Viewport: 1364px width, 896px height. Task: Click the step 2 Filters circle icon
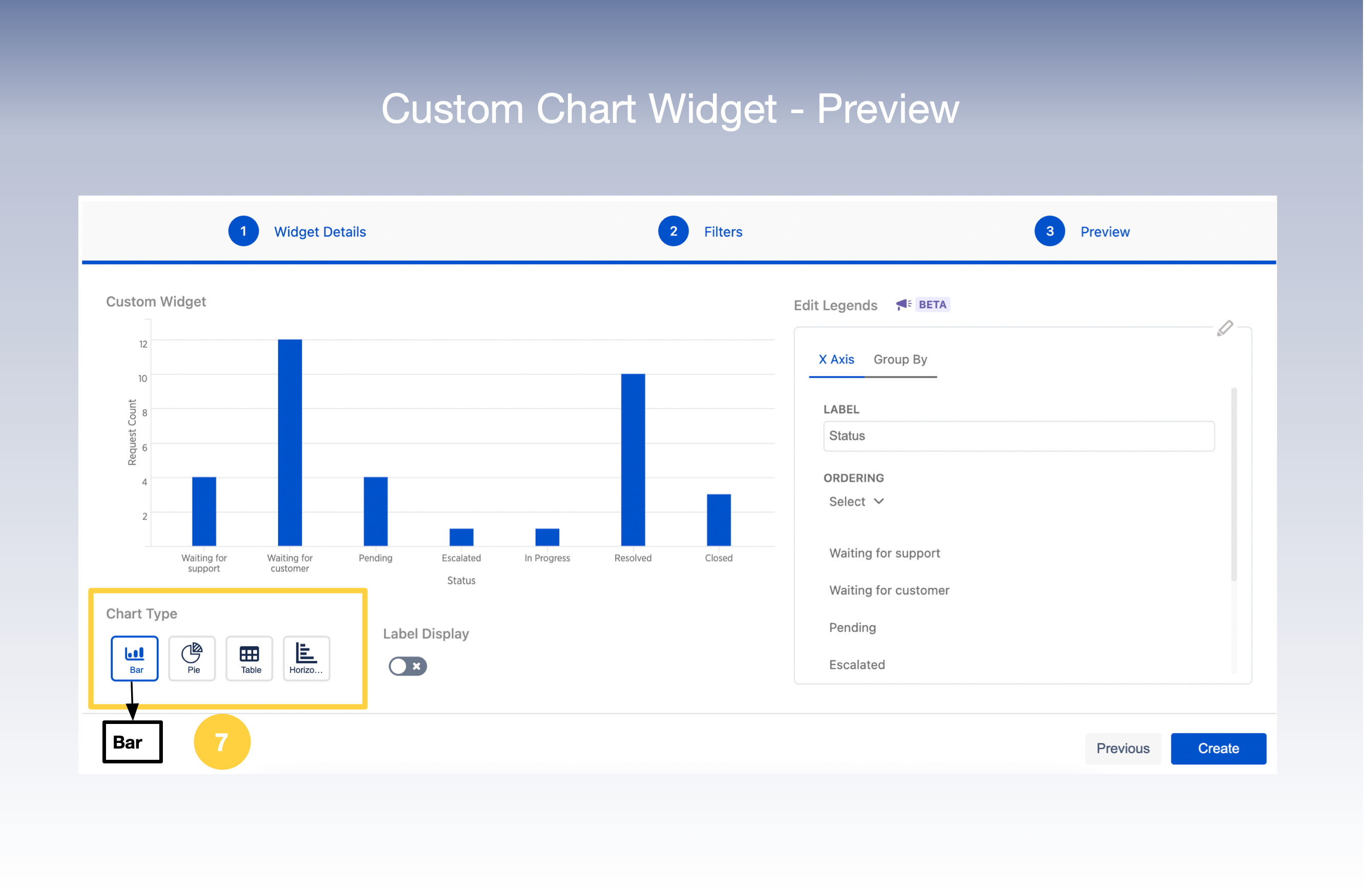tap(673, 231)
